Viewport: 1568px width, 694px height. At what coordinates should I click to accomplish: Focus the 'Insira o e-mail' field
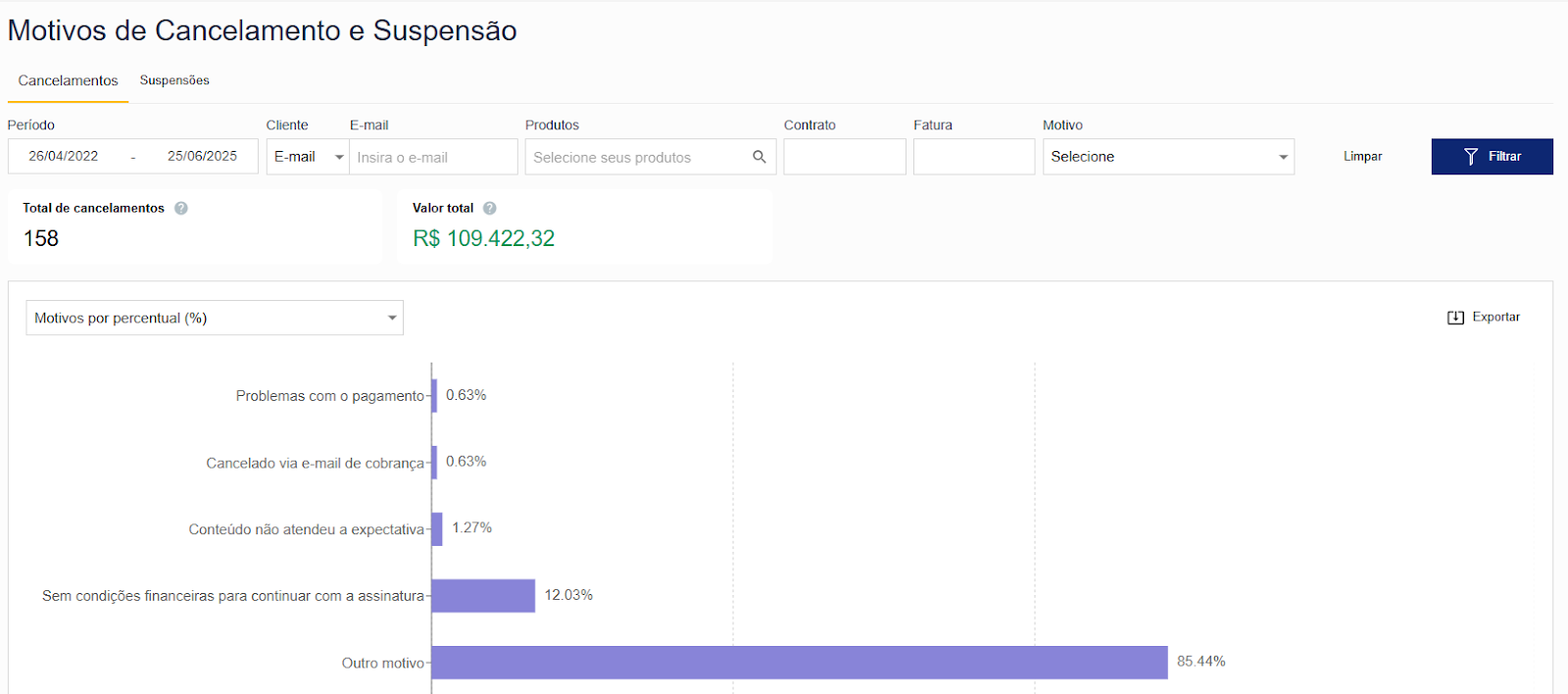(x=433, y=157)
